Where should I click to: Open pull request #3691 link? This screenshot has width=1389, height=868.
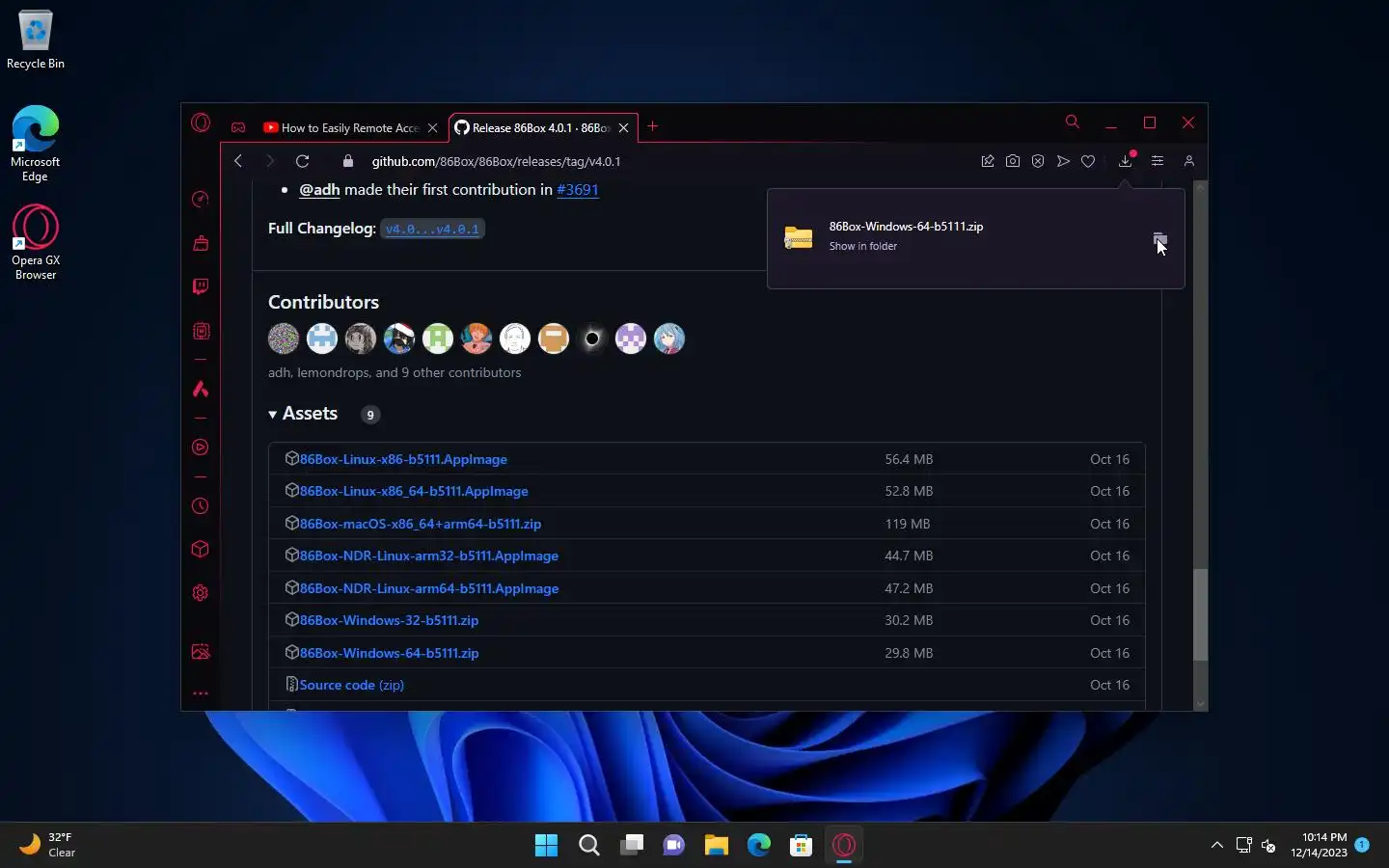pyautogui.click(x=578, y=189)
